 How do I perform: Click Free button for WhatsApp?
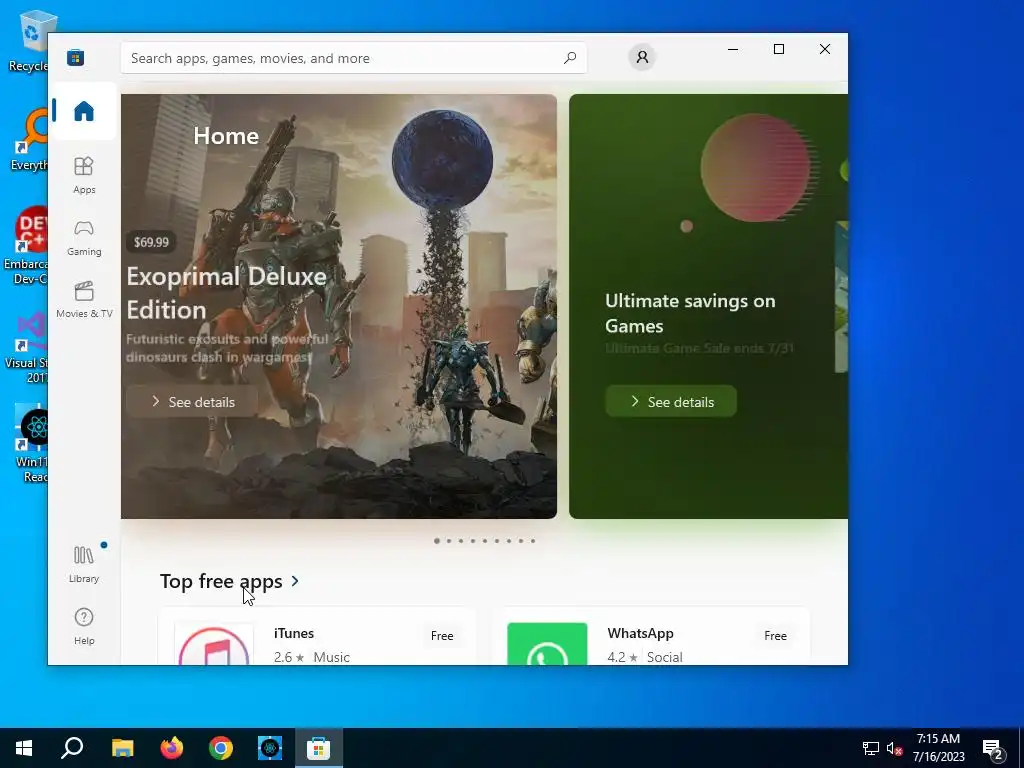[775, 635]
